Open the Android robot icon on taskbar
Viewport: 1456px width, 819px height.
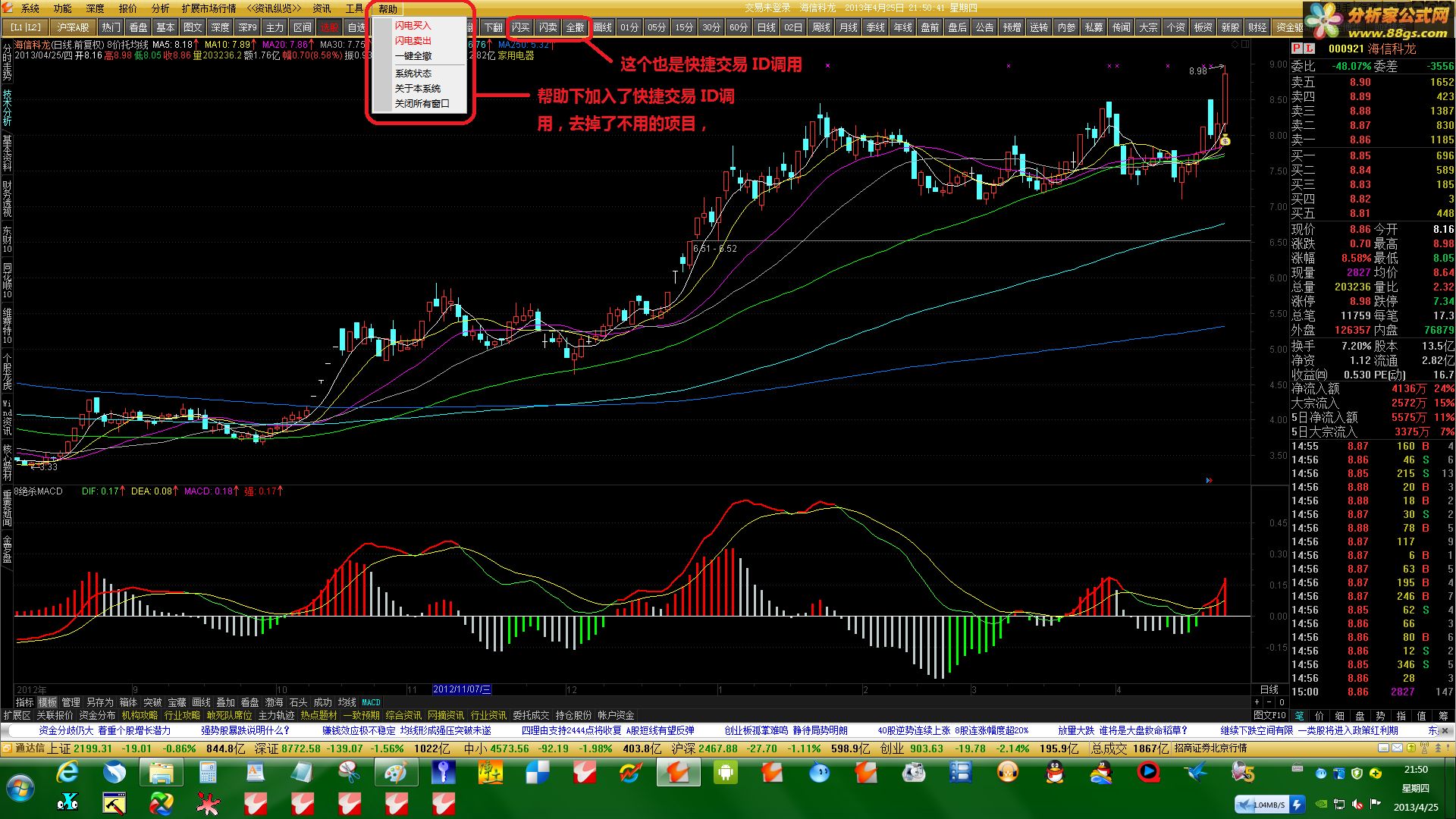point(725,773)
